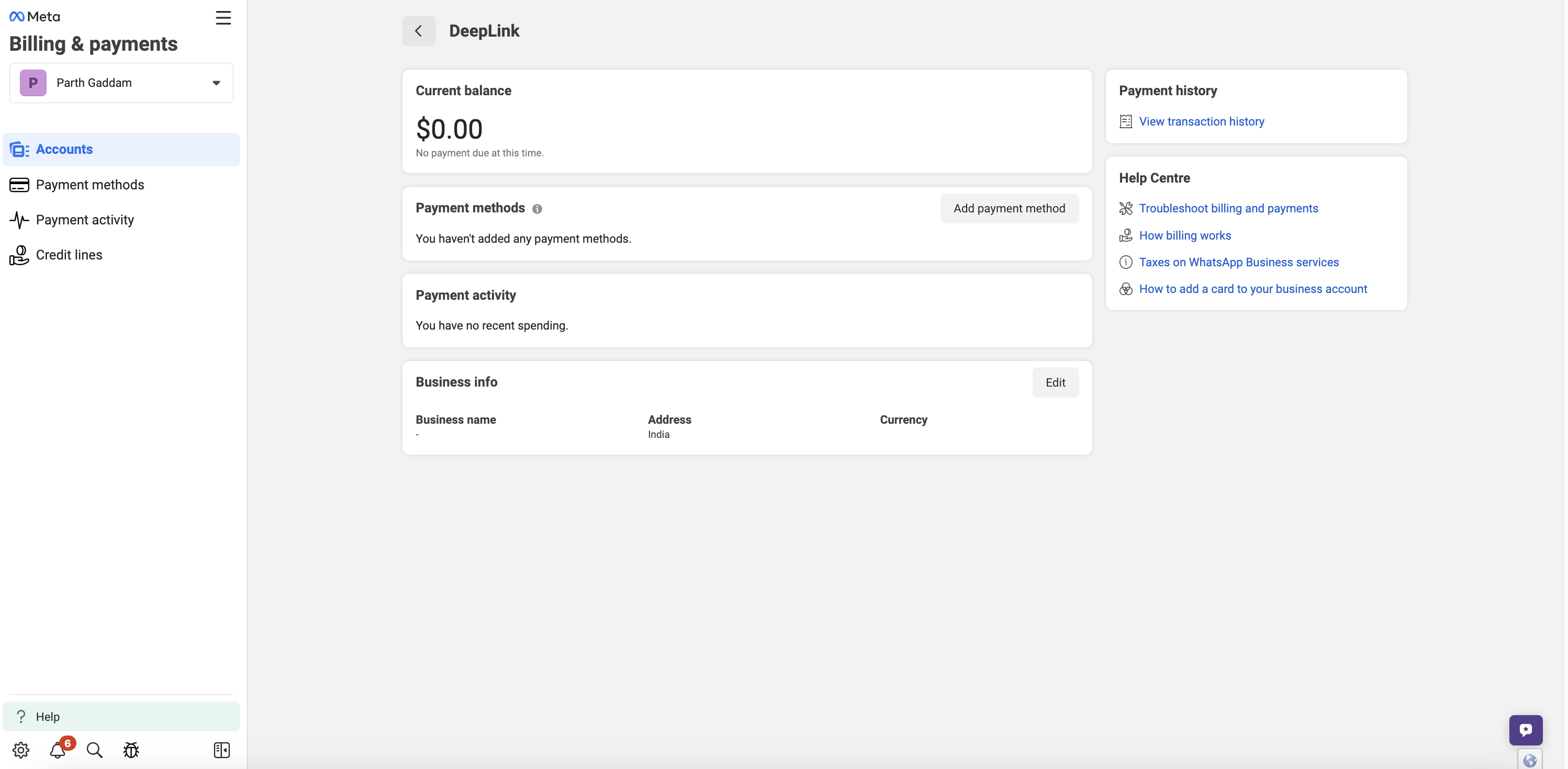Go back using the arrow button
This screenshot has width=1568, height=769.
click(419, 31)
